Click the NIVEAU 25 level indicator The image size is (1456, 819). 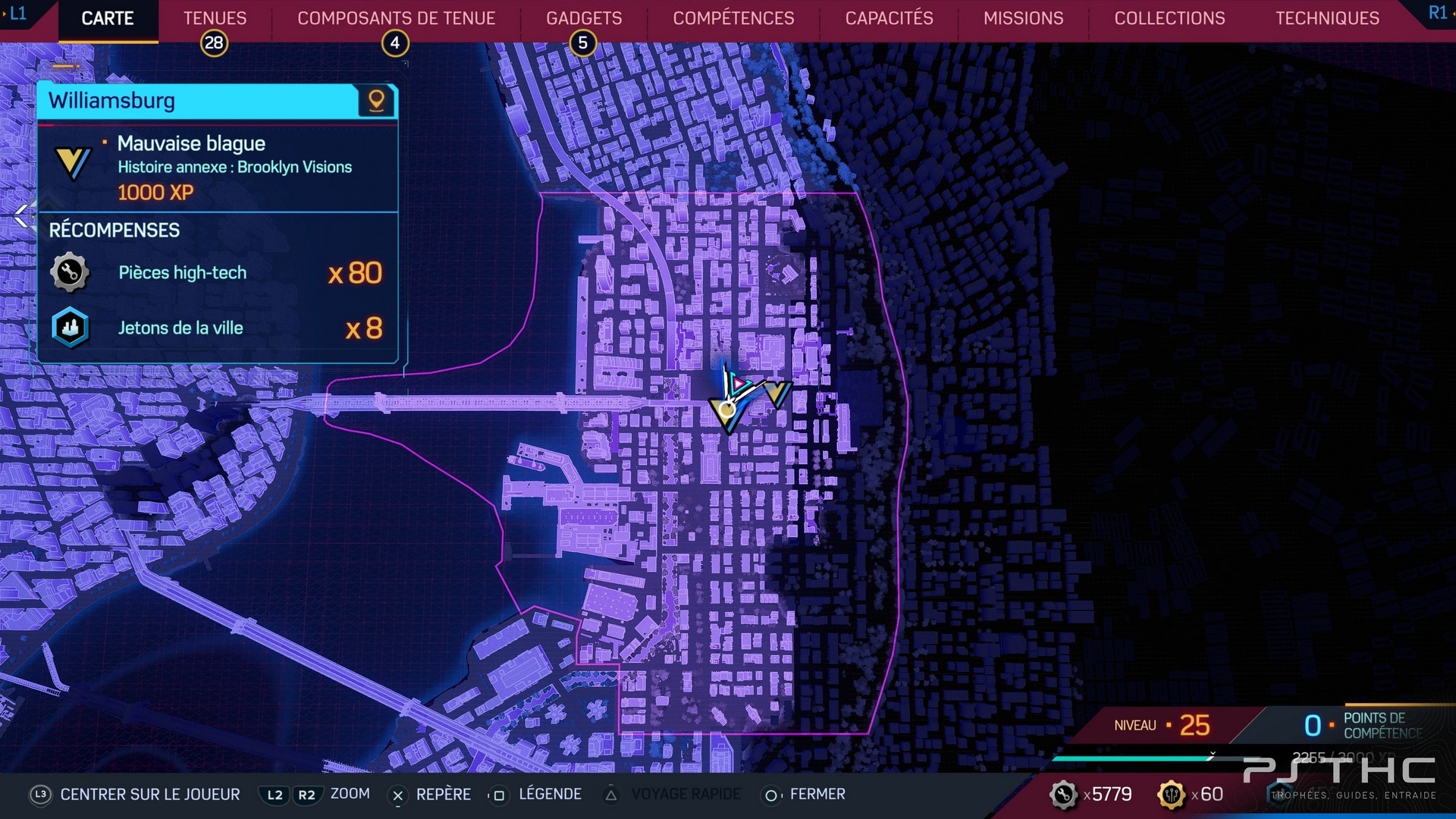pyautogui.click(x=1162, y=726)
